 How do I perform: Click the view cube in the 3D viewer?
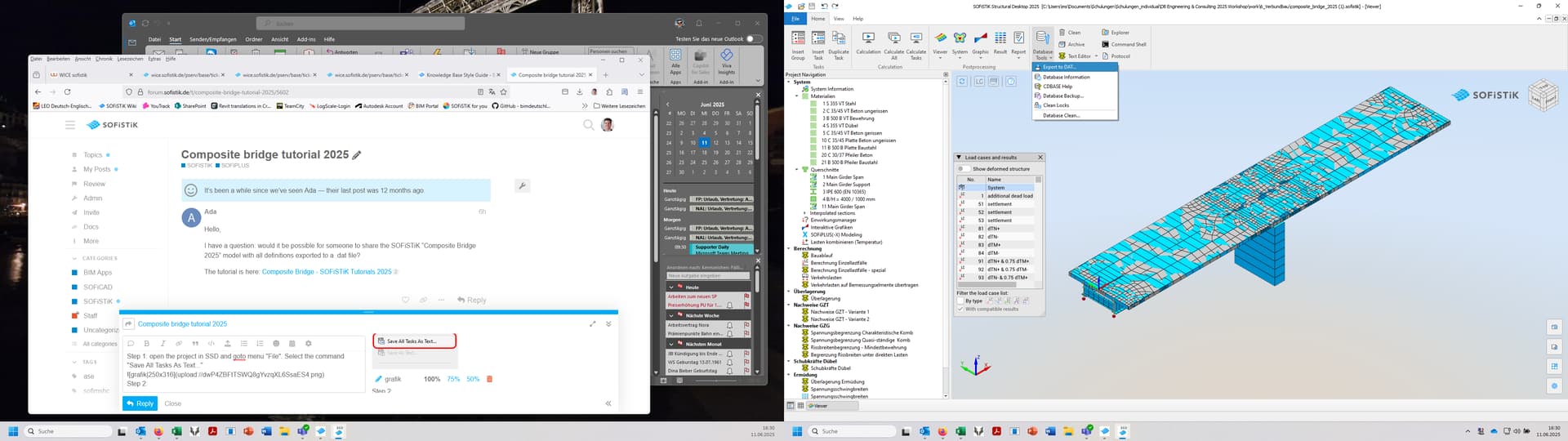click(x=1542, y=95)
